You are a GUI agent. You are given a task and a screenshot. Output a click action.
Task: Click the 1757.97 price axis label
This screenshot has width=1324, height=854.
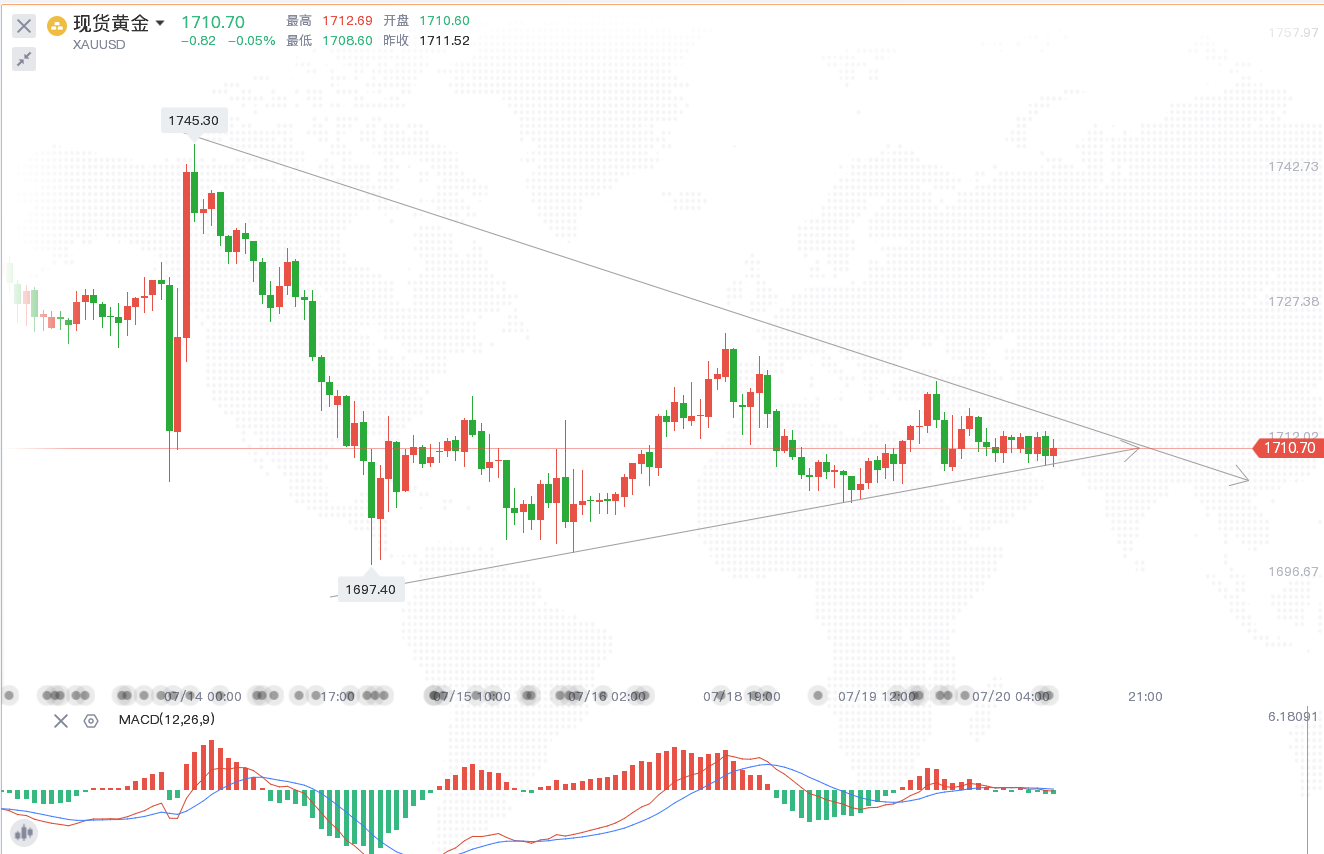tap(1292, 33)
